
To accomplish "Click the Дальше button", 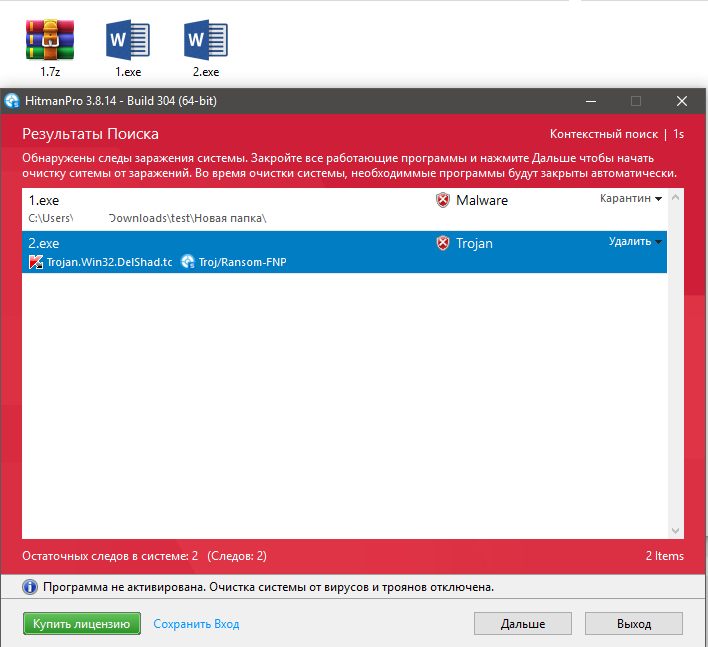I will pos(523,624).
